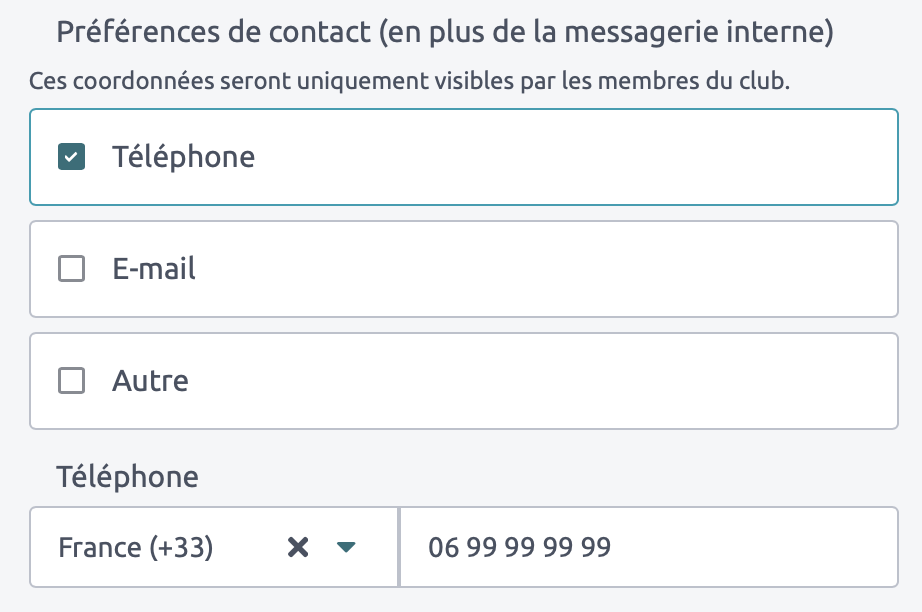Expand the country list using the arrow
The image size is (922, 612).
click(x=346, y=547)
